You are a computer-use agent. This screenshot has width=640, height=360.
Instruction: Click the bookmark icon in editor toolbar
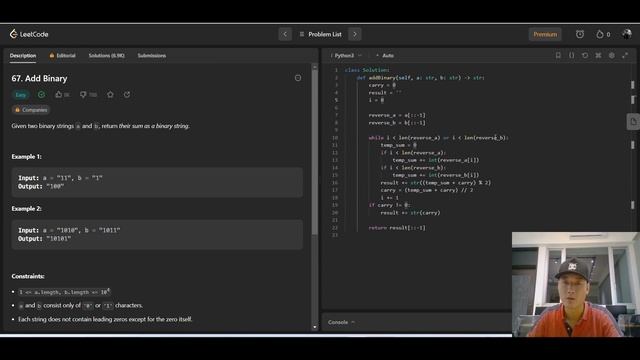558,55
